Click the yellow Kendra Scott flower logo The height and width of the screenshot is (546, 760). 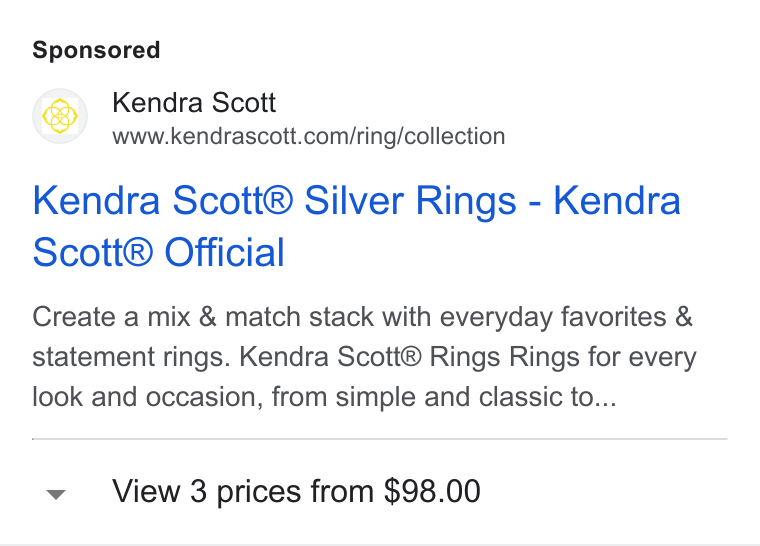pyautogui.click(x=60, y=116)
